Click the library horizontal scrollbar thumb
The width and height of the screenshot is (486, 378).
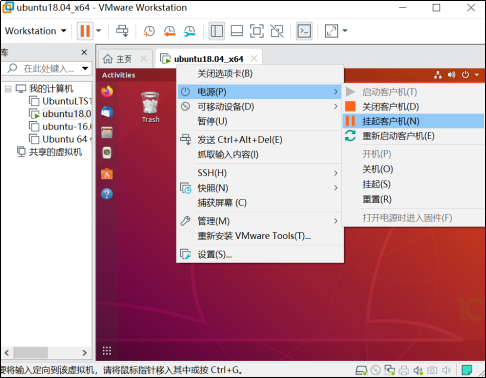point(30,352)
